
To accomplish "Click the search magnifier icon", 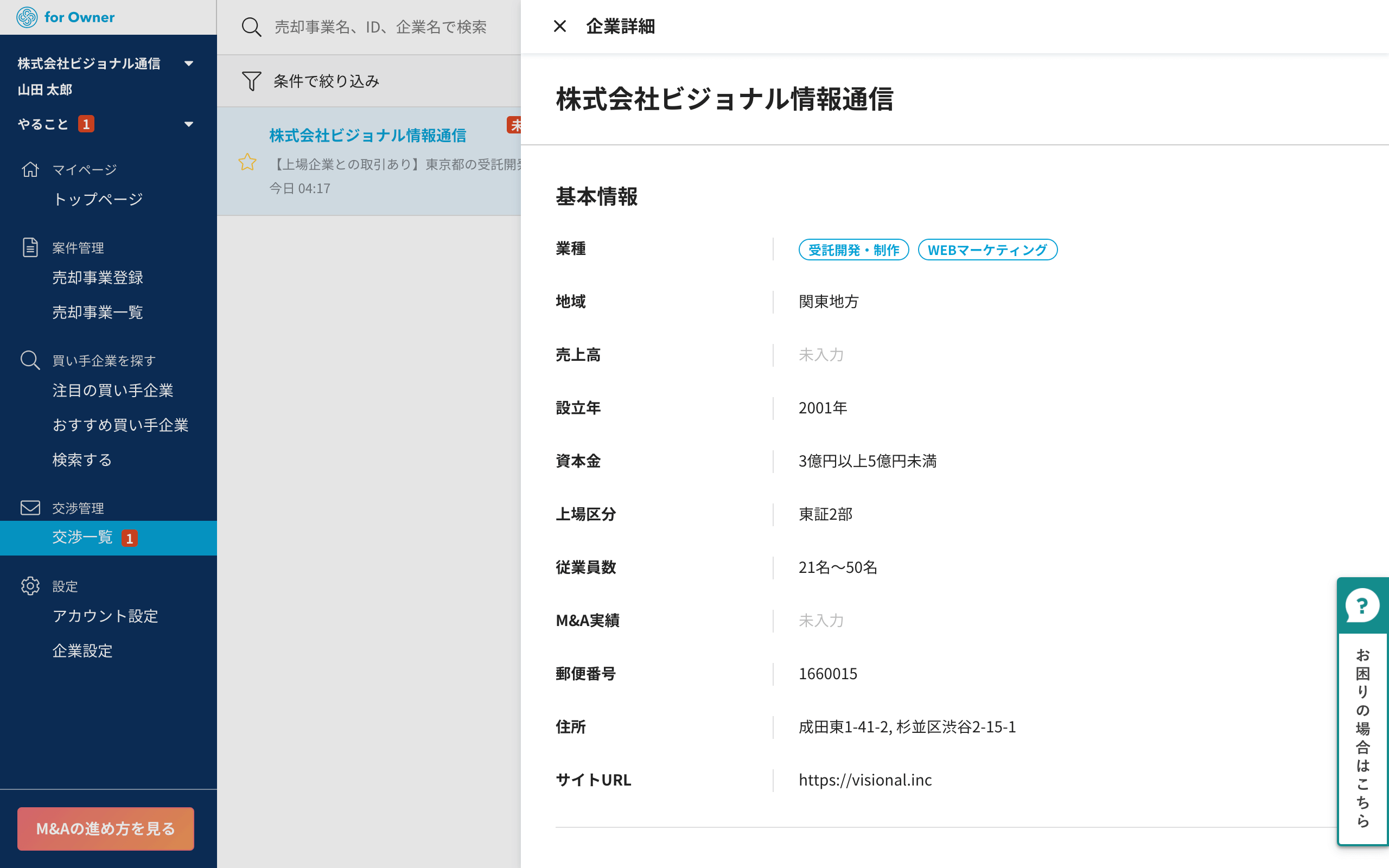I will click(251, 27).
